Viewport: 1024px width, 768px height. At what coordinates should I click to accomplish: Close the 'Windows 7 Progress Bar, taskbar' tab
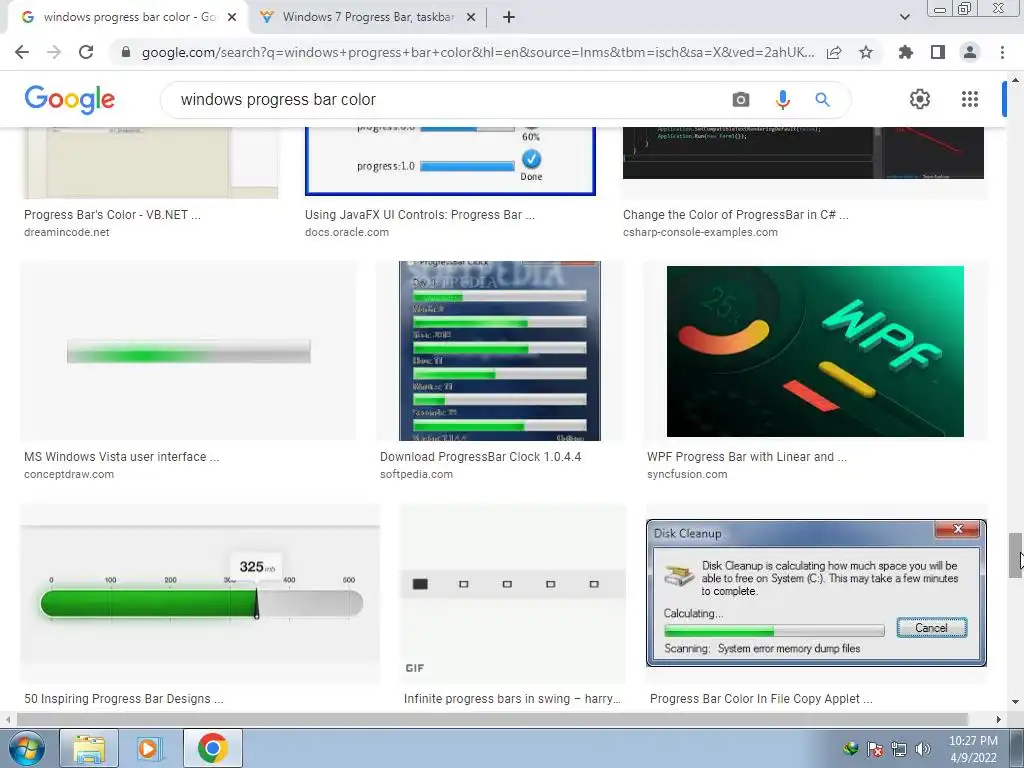tap(470, 17)
